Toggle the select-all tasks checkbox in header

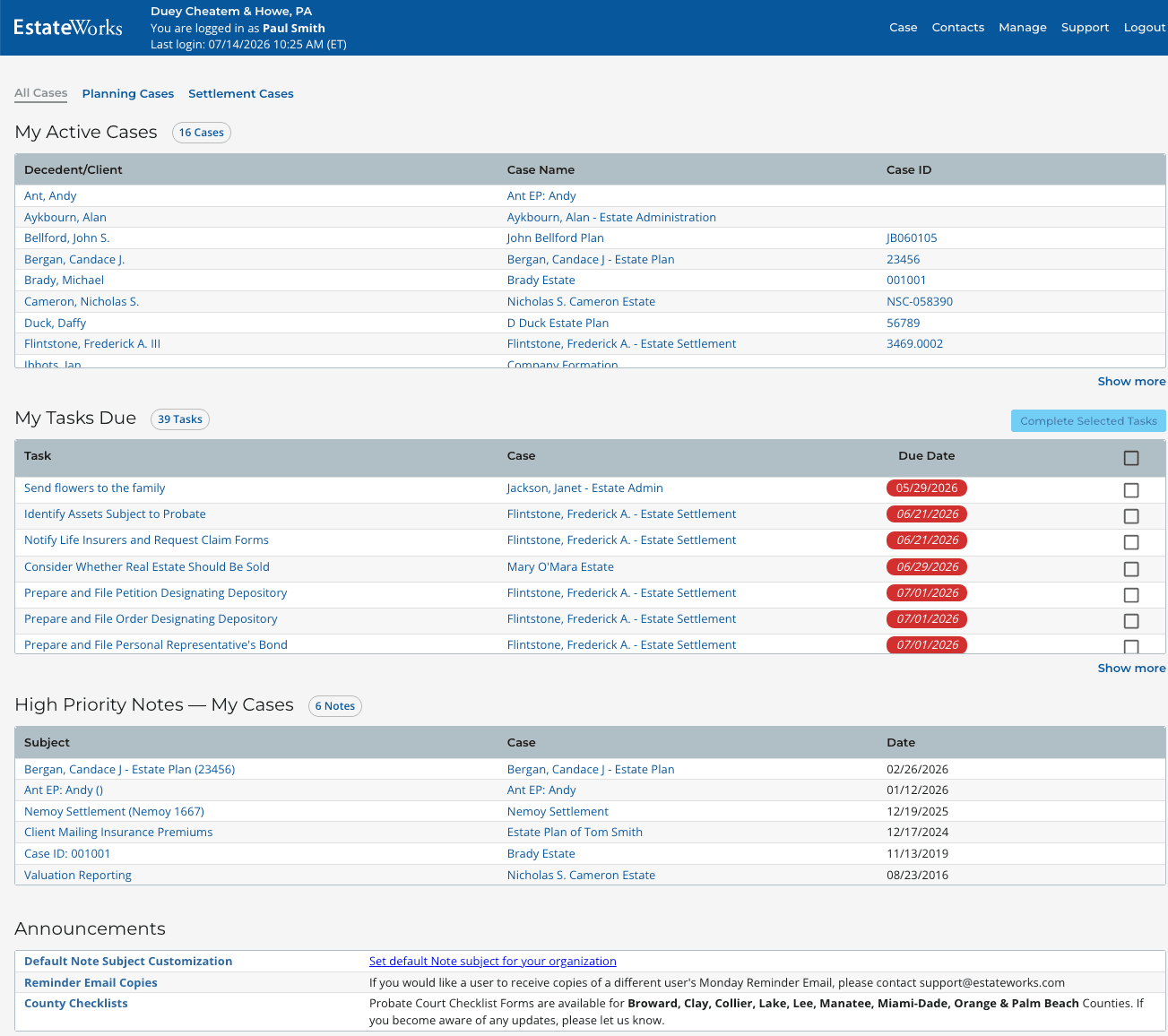[x=1131, y=458]
